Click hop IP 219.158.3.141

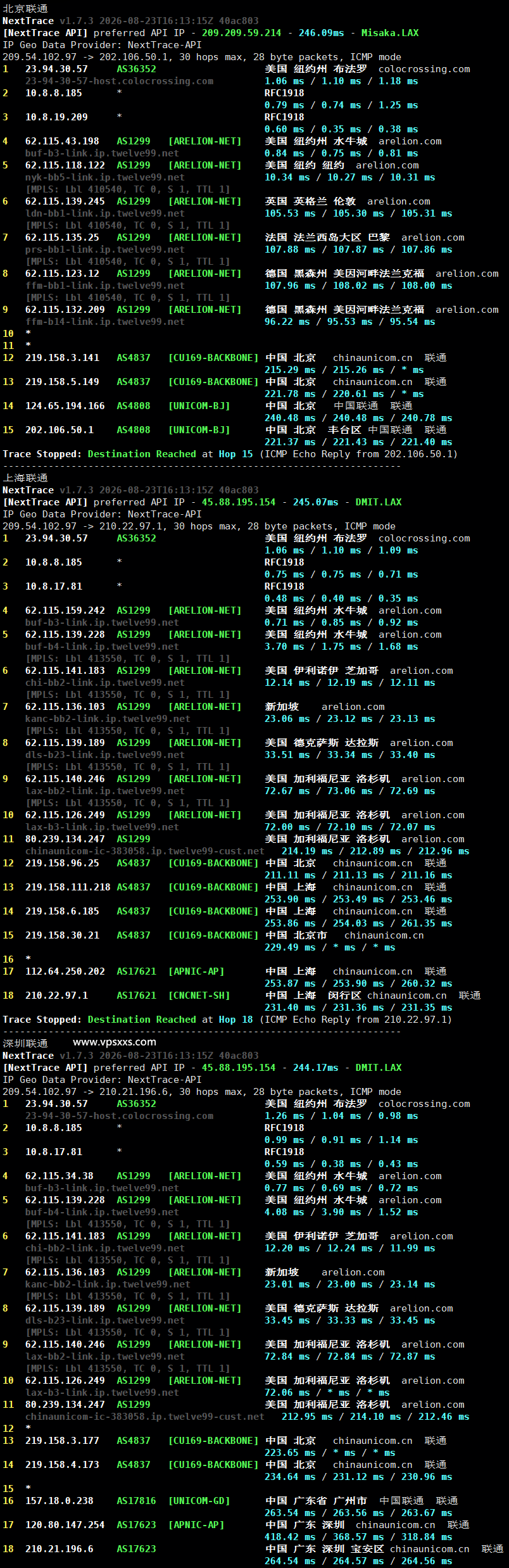(x=62, y=358)
